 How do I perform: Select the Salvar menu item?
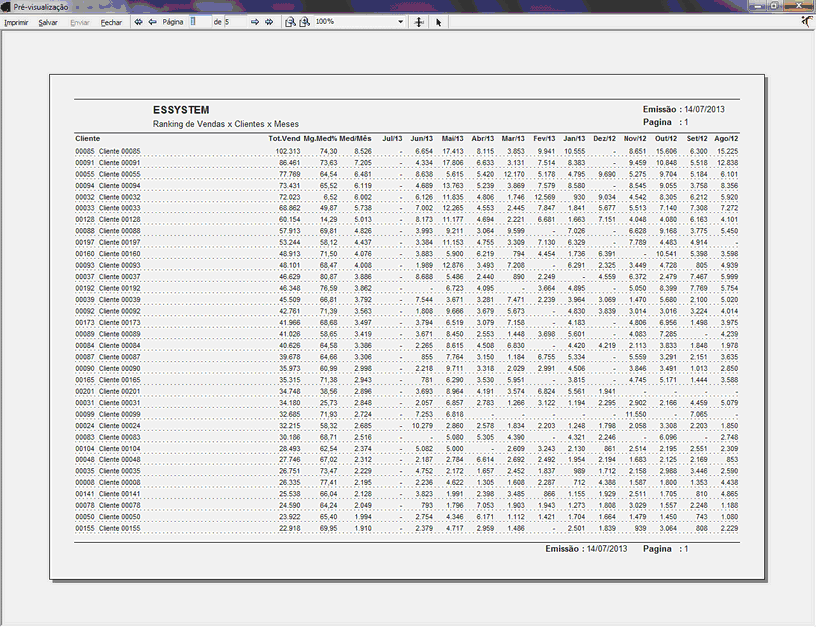pos(48,21)
